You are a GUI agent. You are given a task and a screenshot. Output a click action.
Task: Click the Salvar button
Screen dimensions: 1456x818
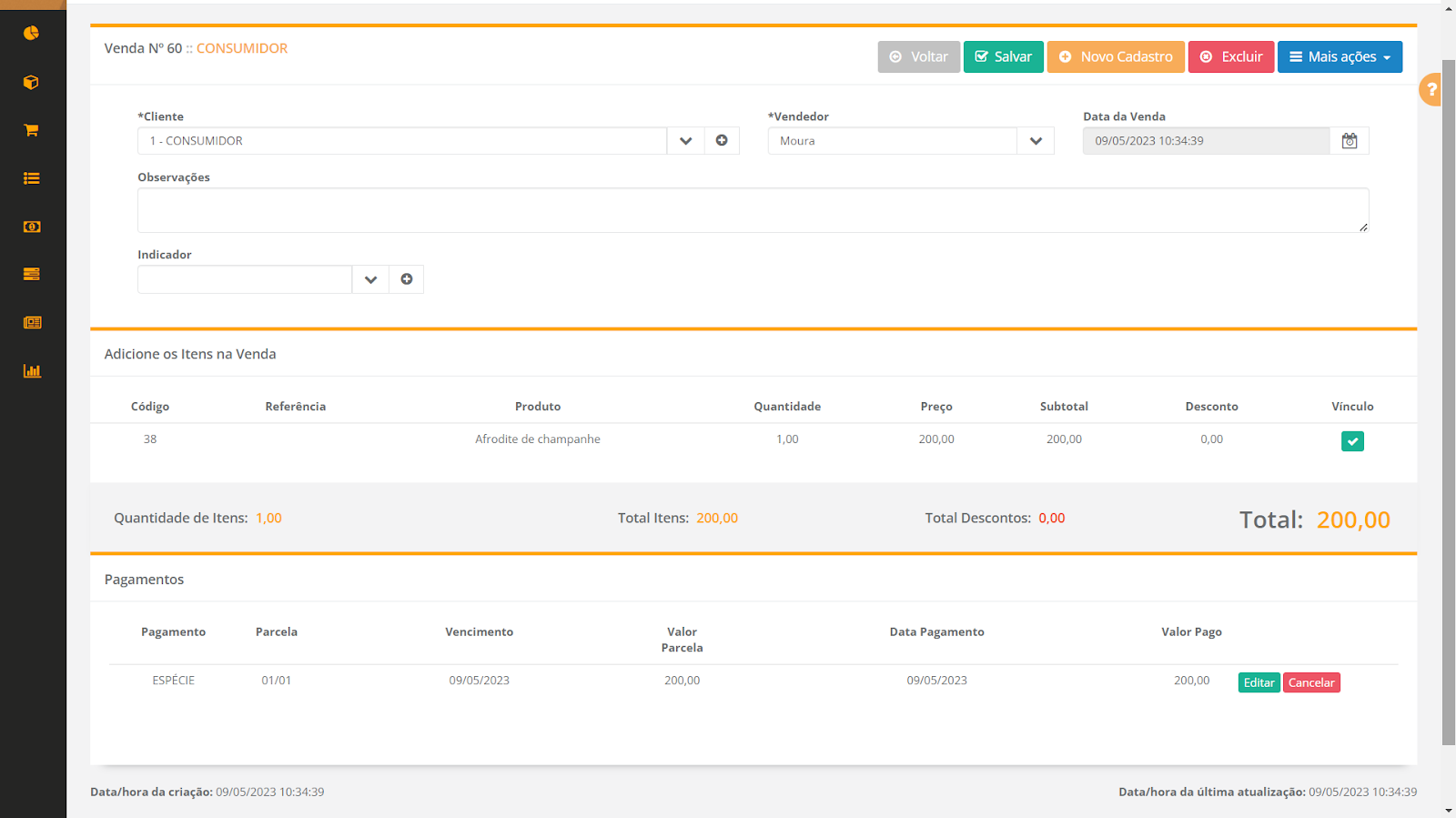1003,56
